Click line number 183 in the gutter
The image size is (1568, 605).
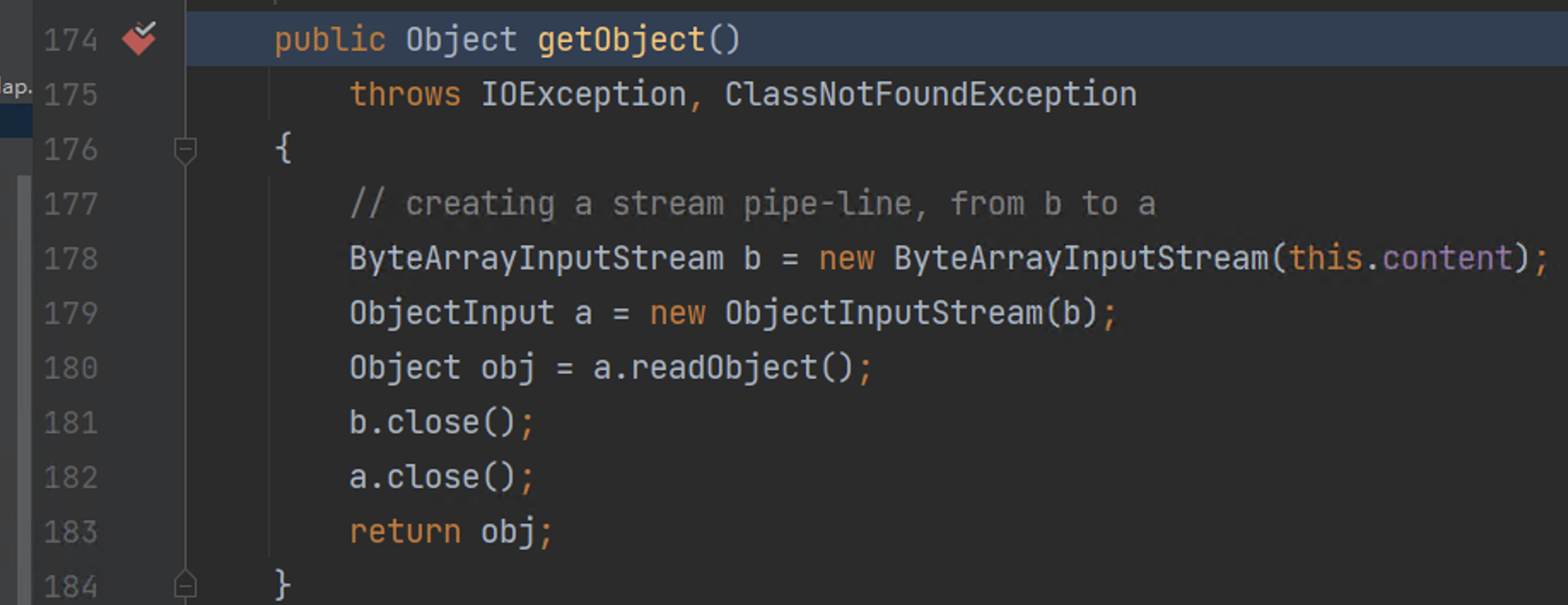pyautogui.click(x=71, y=532)
